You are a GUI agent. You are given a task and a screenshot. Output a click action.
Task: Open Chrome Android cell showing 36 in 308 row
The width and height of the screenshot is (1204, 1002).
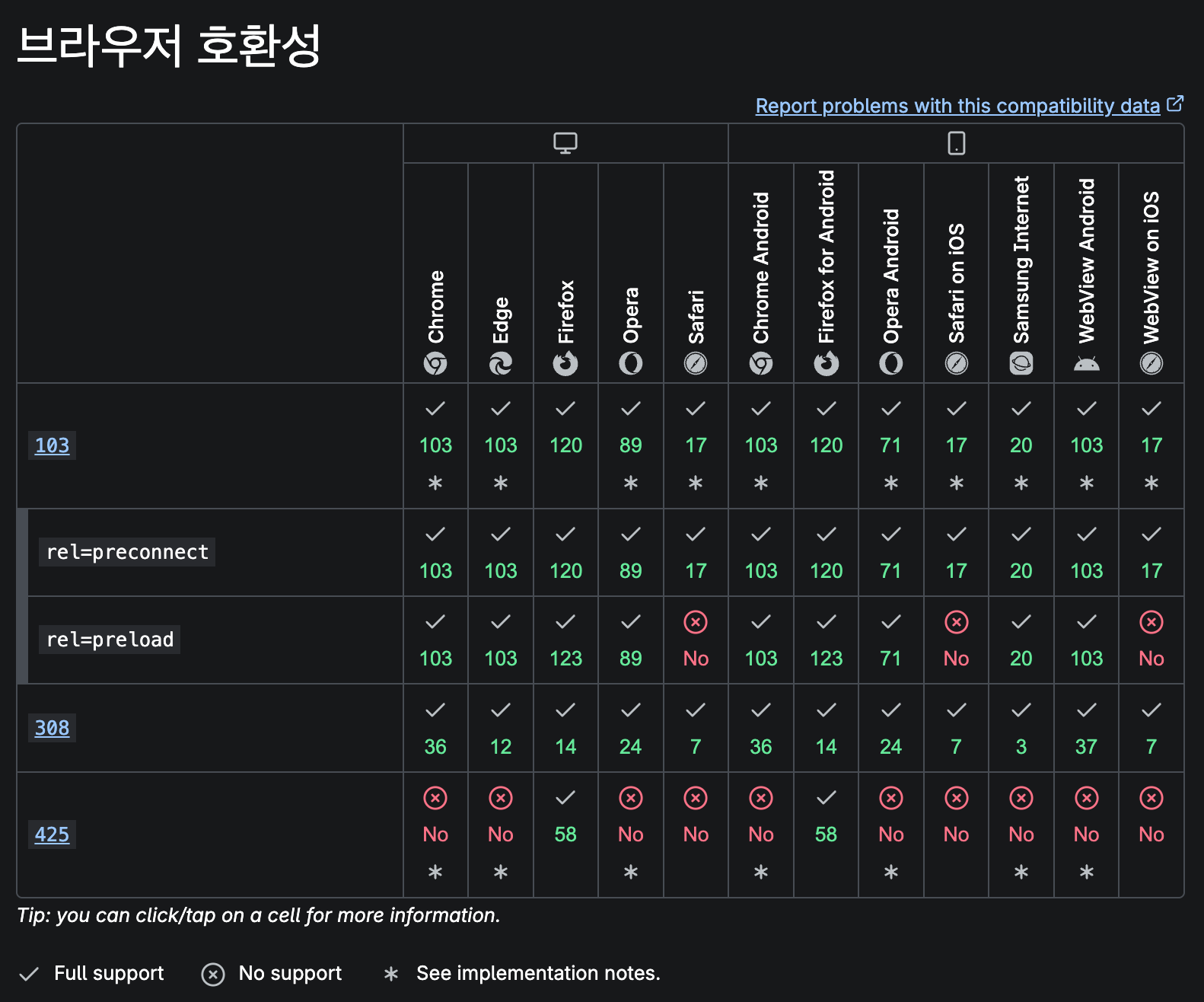tap(761, 729)
